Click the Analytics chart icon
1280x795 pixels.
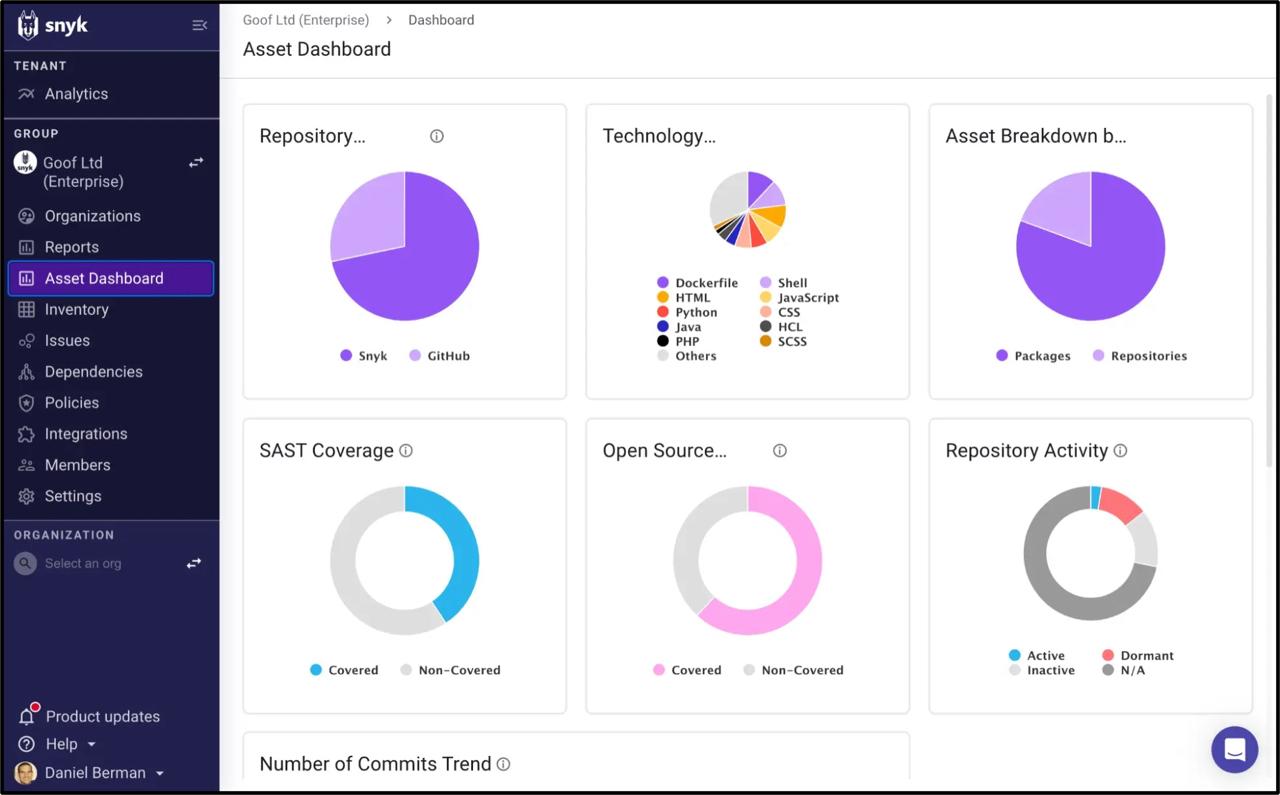coord(27,94)
